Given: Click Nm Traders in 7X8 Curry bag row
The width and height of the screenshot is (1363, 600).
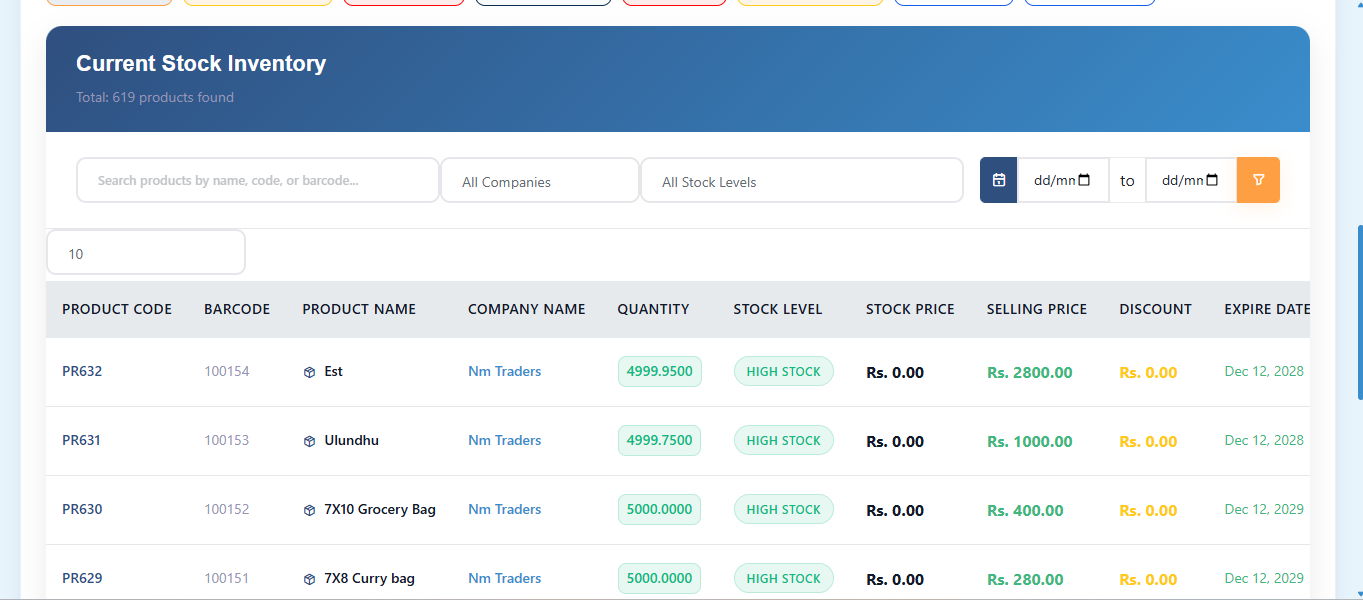Looking at the screenshot, I should (505, 578).
